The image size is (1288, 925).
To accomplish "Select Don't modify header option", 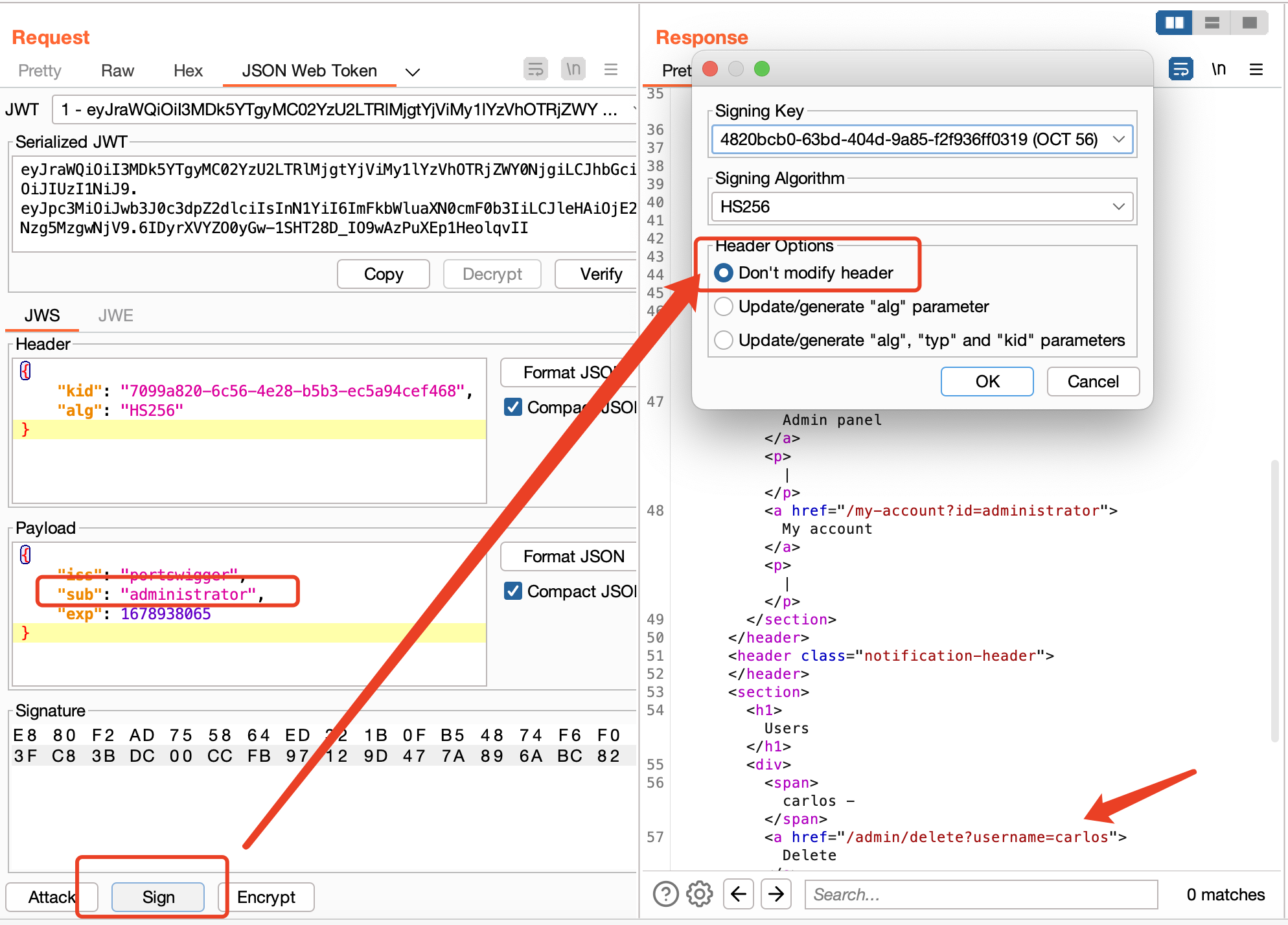I will 724,273.
